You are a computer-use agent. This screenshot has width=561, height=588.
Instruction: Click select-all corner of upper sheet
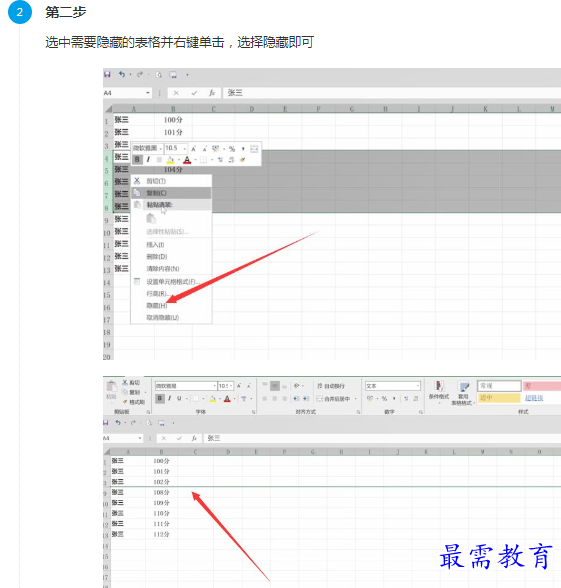coord(108,109)
